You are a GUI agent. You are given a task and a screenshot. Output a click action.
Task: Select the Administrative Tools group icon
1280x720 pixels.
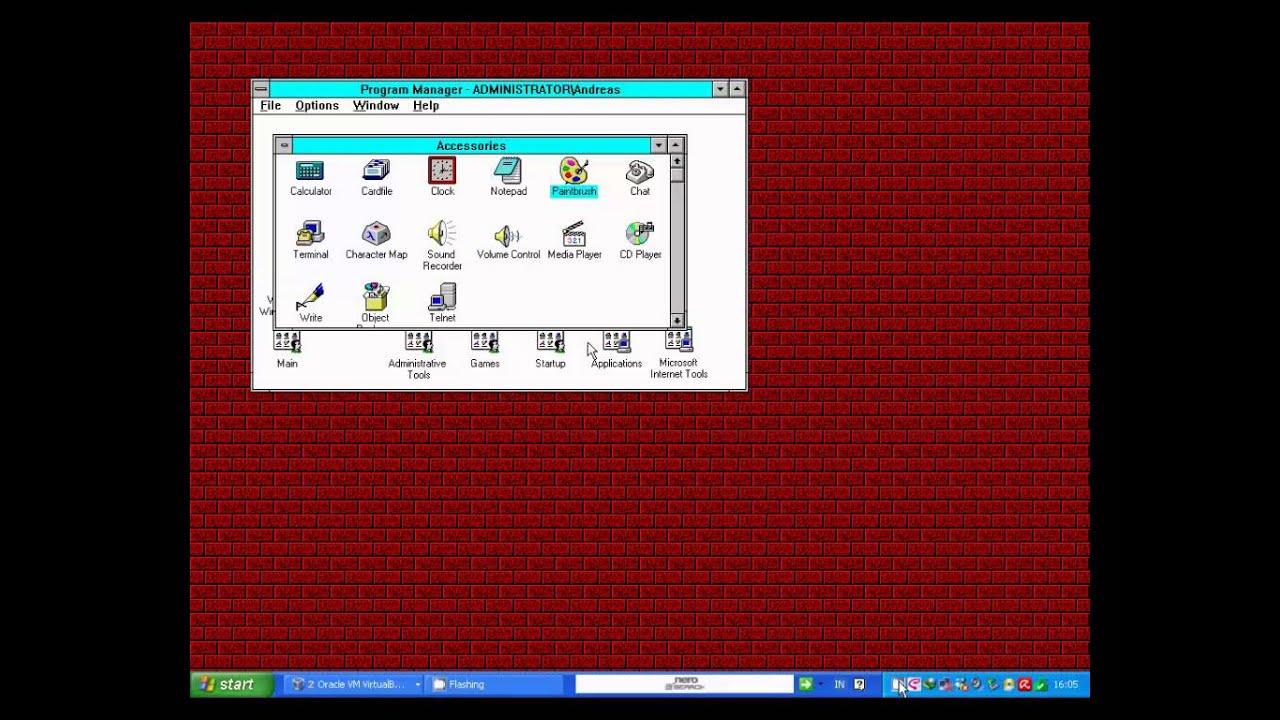[x=418, y=356]
